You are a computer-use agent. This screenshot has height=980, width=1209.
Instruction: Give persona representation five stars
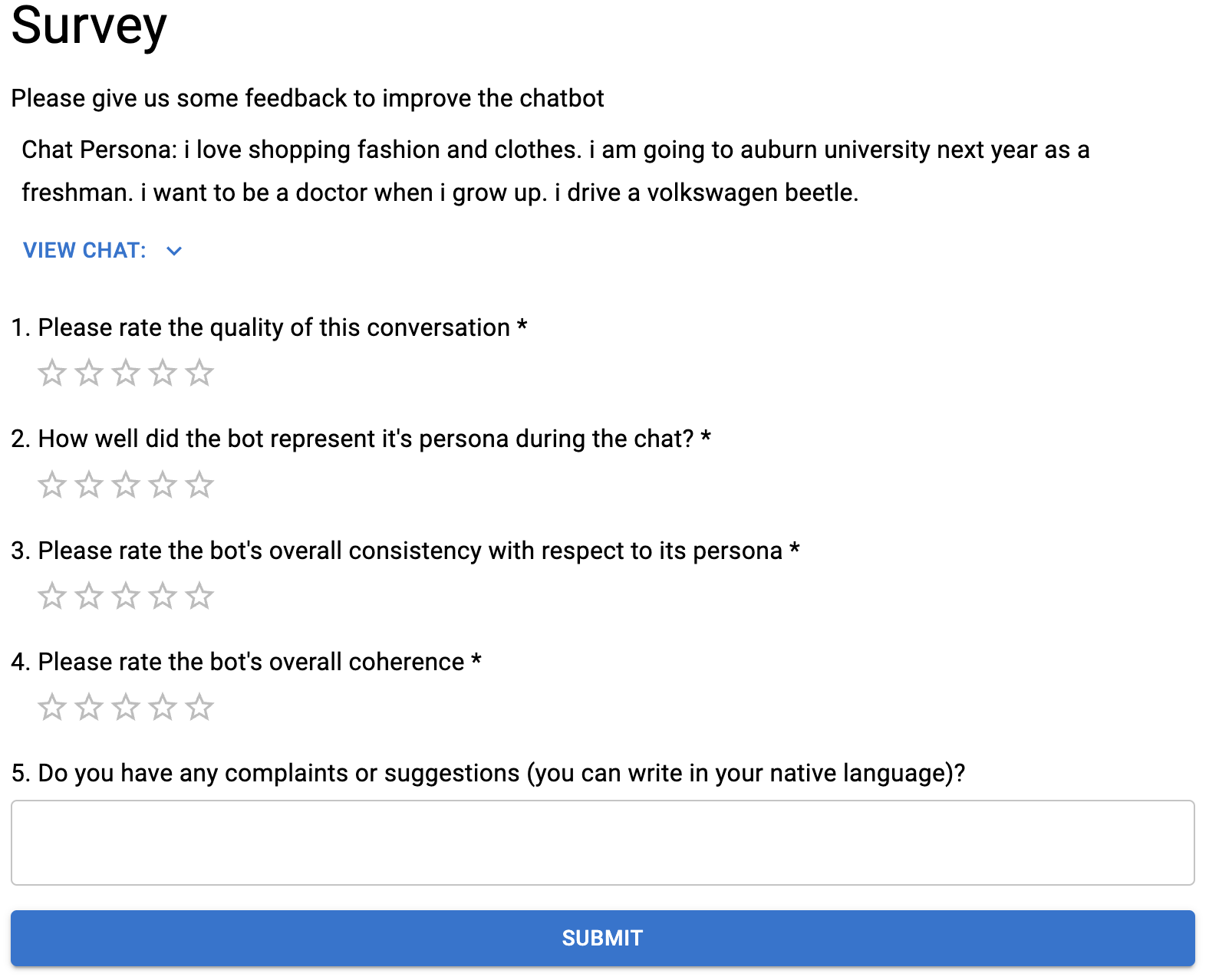[199, 485]
